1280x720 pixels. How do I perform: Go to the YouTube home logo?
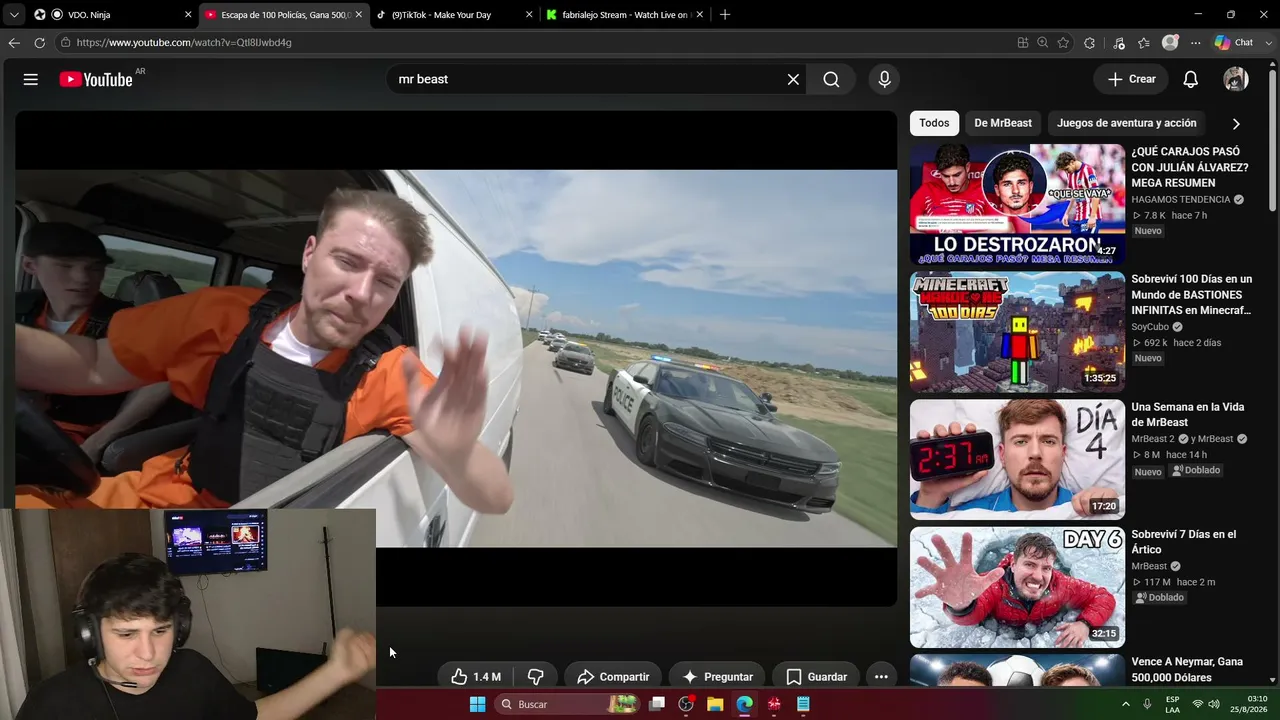tap(96, 79)
